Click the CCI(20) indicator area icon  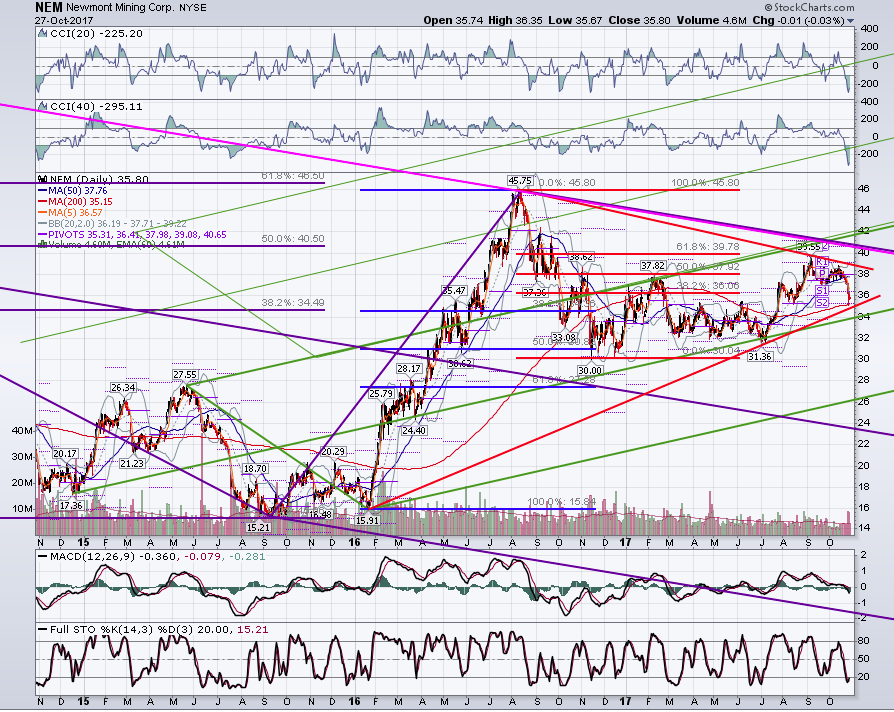pyautogui.click(x=42, y=34)
